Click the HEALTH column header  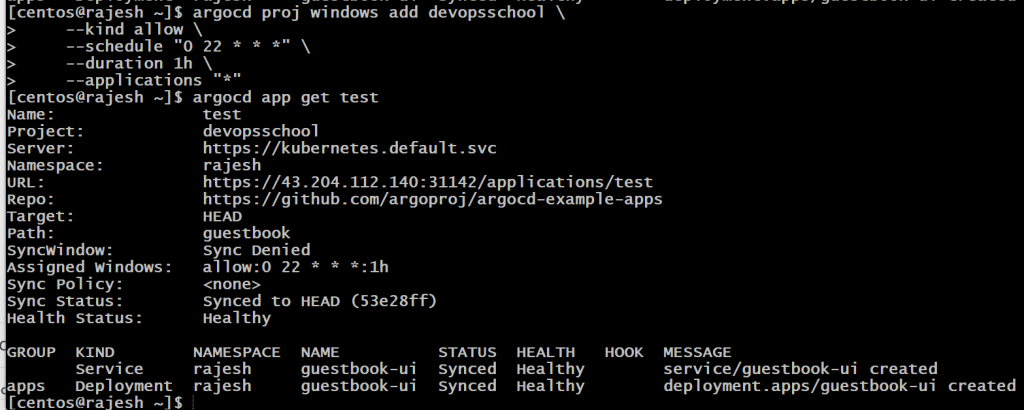coord(545,352)
